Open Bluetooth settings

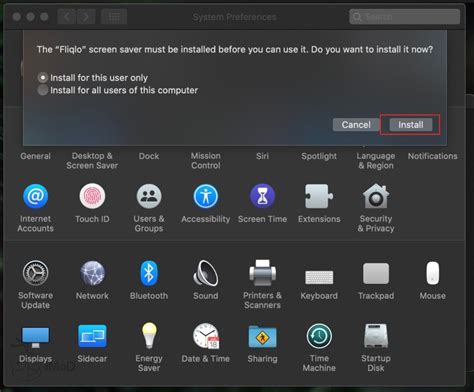tap(149, 273)
